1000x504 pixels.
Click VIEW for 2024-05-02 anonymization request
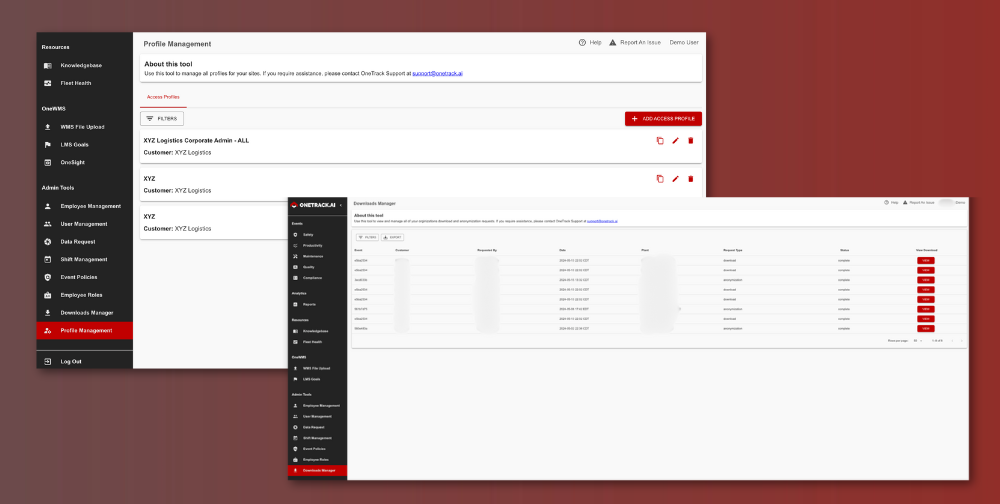(x=926, y=329)
